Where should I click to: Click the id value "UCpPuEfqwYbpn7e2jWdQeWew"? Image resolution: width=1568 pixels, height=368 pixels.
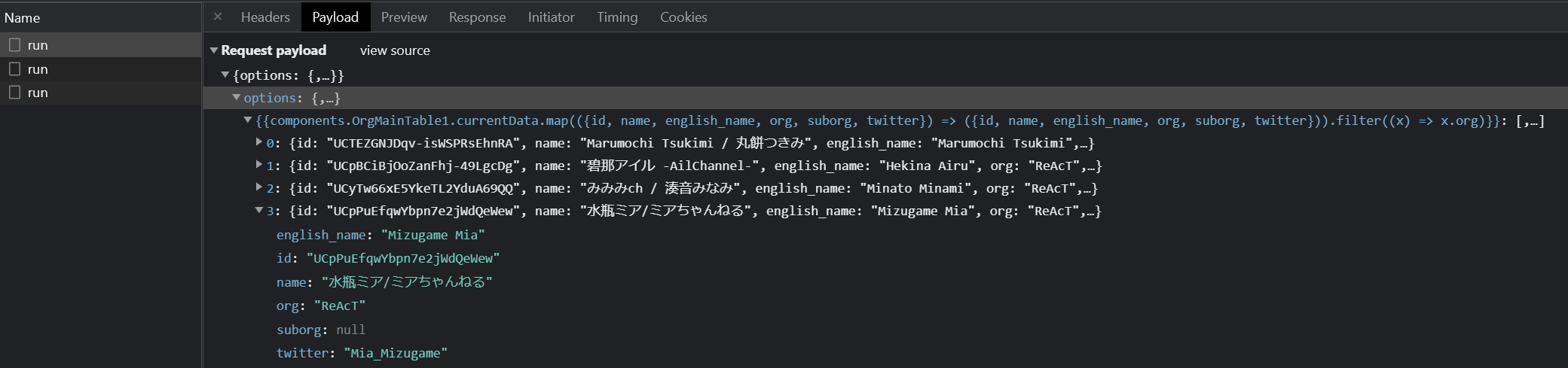click(403, 258)
